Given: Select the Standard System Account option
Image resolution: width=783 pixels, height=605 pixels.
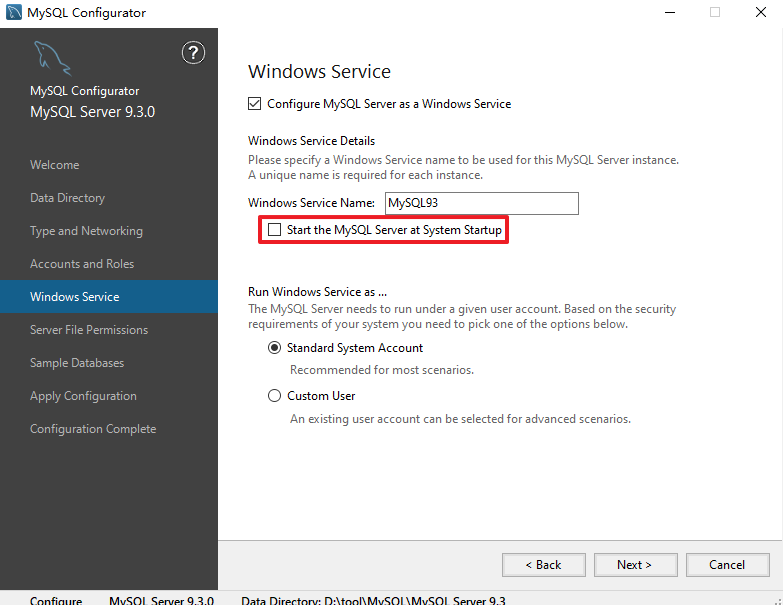Looking at the screenshot, I should (x=275, y=348).
